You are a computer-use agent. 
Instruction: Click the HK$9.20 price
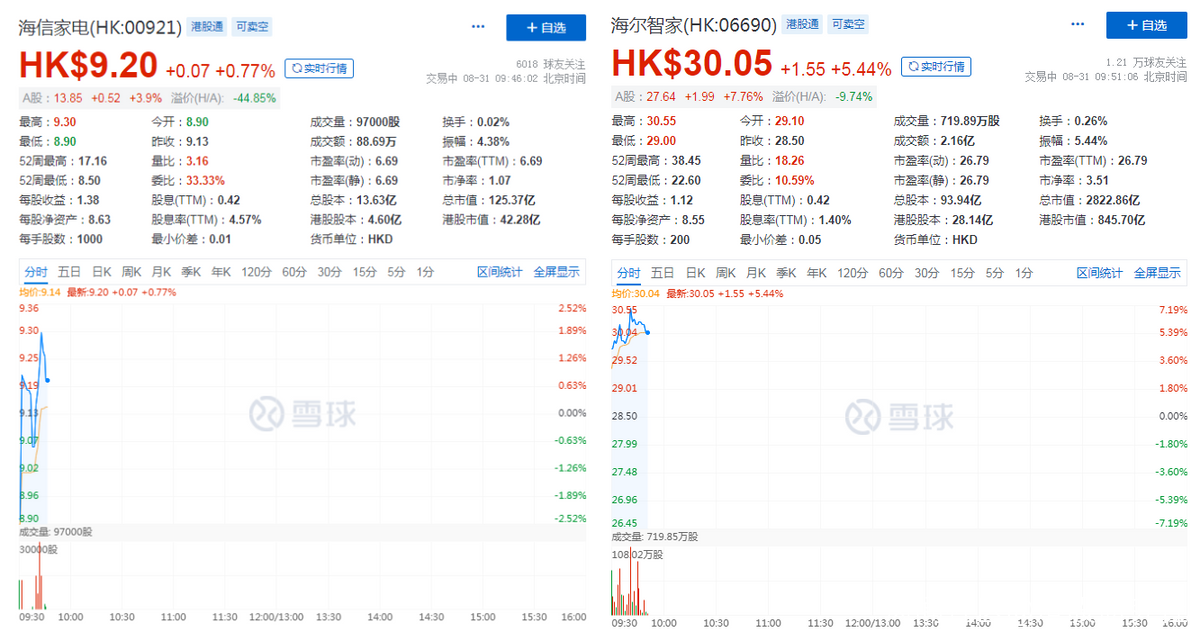pos(88,65)
